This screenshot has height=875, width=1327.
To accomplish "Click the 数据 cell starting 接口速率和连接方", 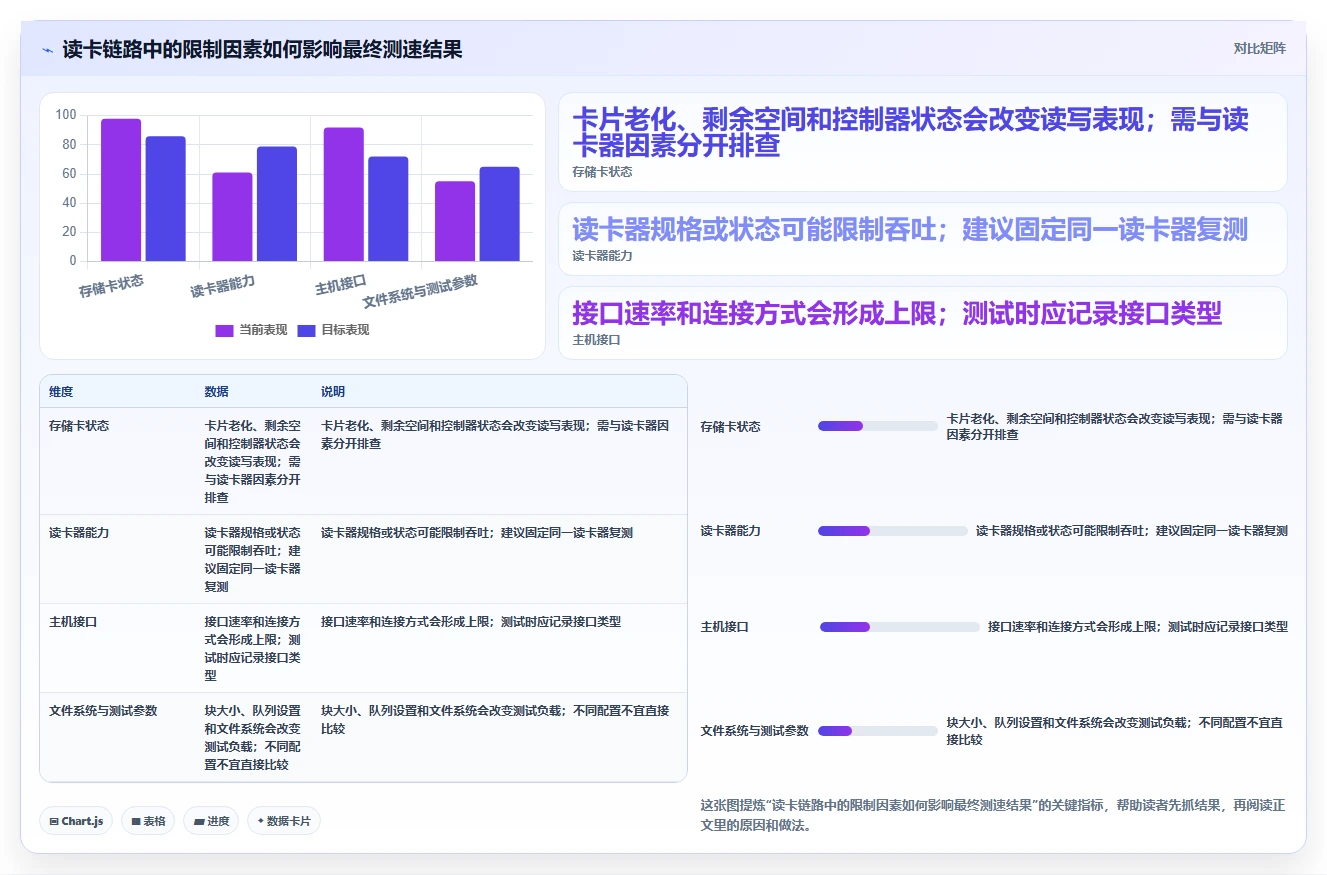I will [x=253, y=649].
